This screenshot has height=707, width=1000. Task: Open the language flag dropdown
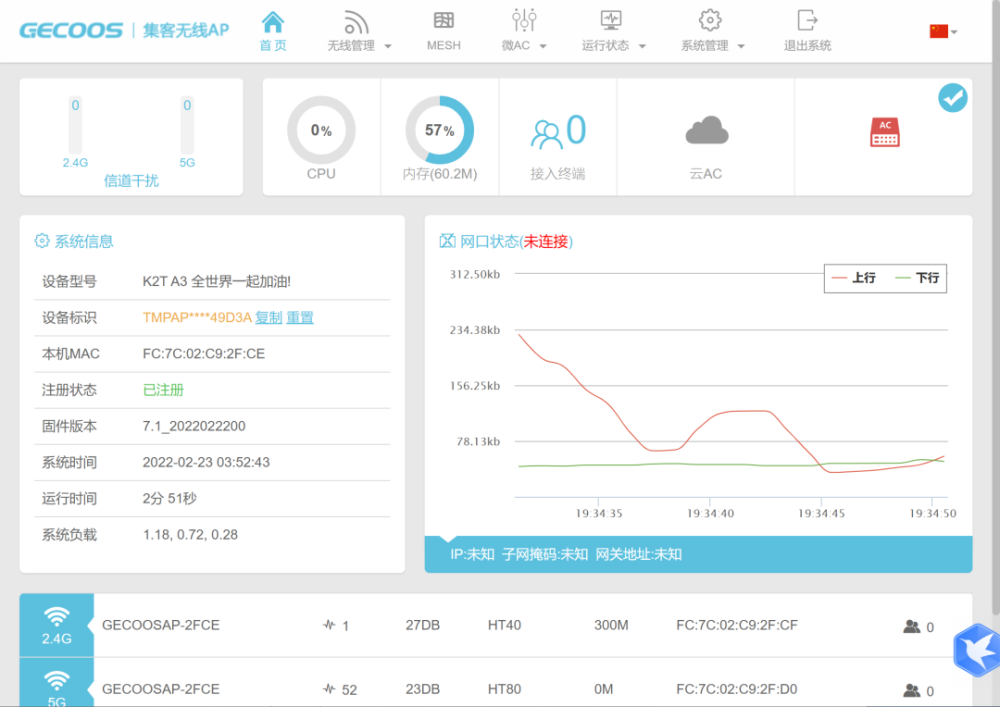(x=942, y=31)
